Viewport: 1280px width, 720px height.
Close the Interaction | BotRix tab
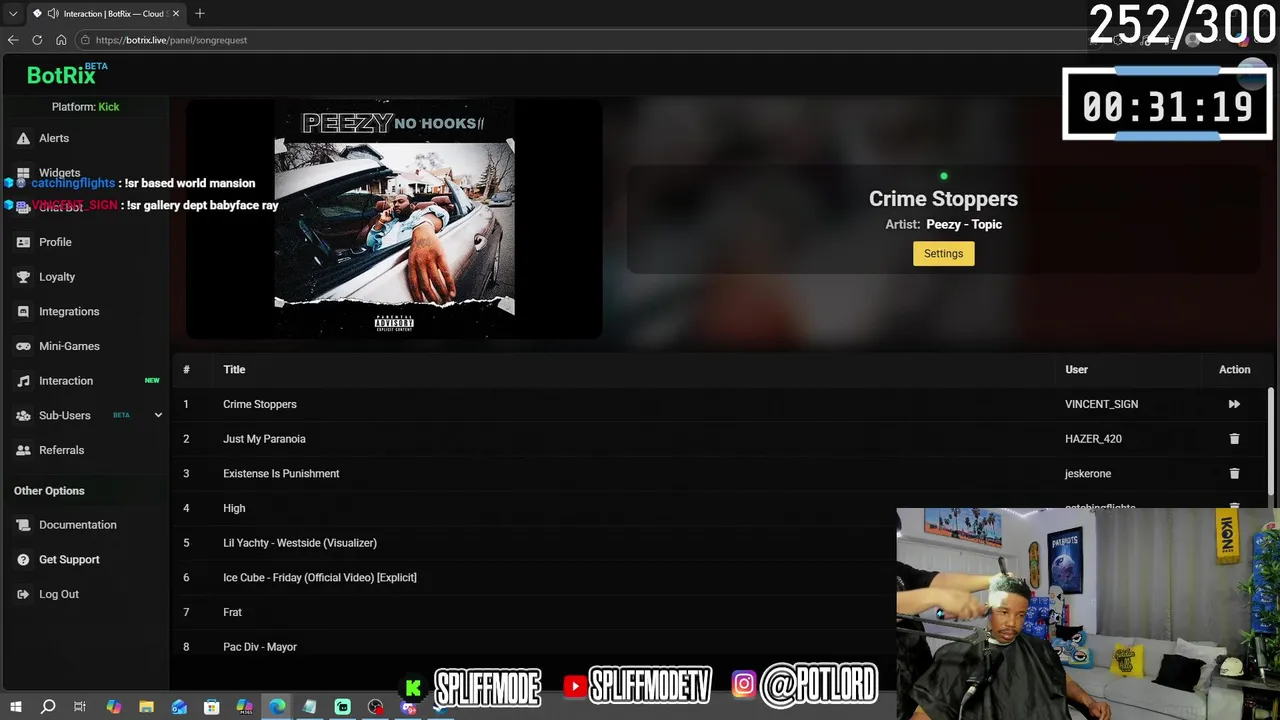pos(176,14)
